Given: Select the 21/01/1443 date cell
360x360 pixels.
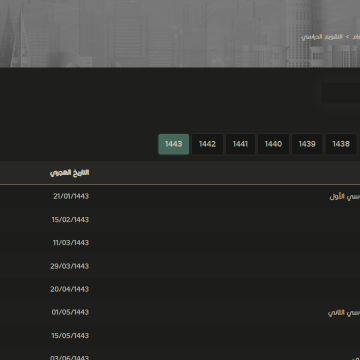Looking at the screenshot, I should (x=71, y=196).
